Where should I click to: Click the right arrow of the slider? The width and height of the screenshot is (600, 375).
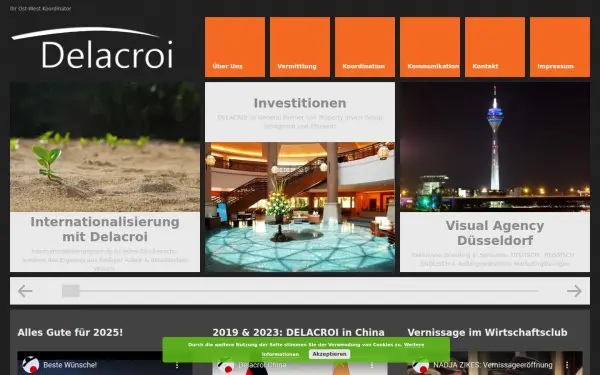(574, 291)
